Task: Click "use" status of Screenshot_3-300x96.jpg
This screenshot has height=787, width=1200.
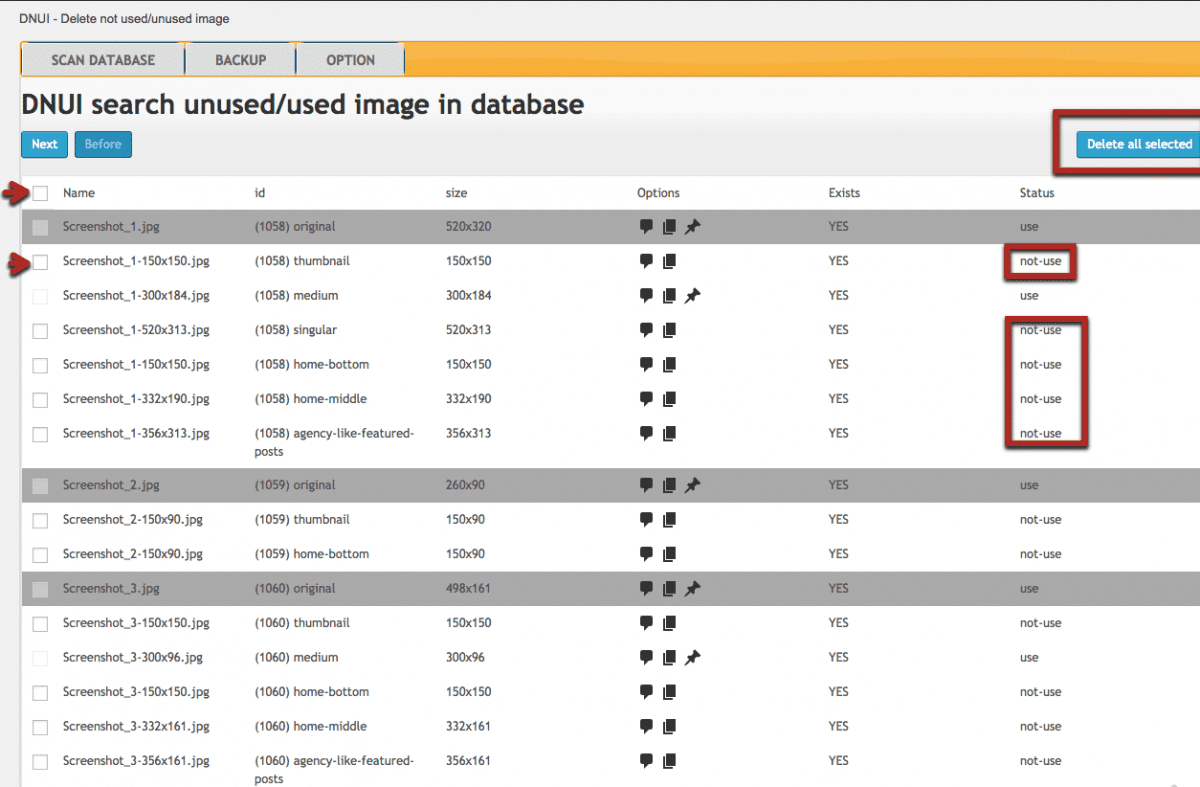Action: [1029, 658]
